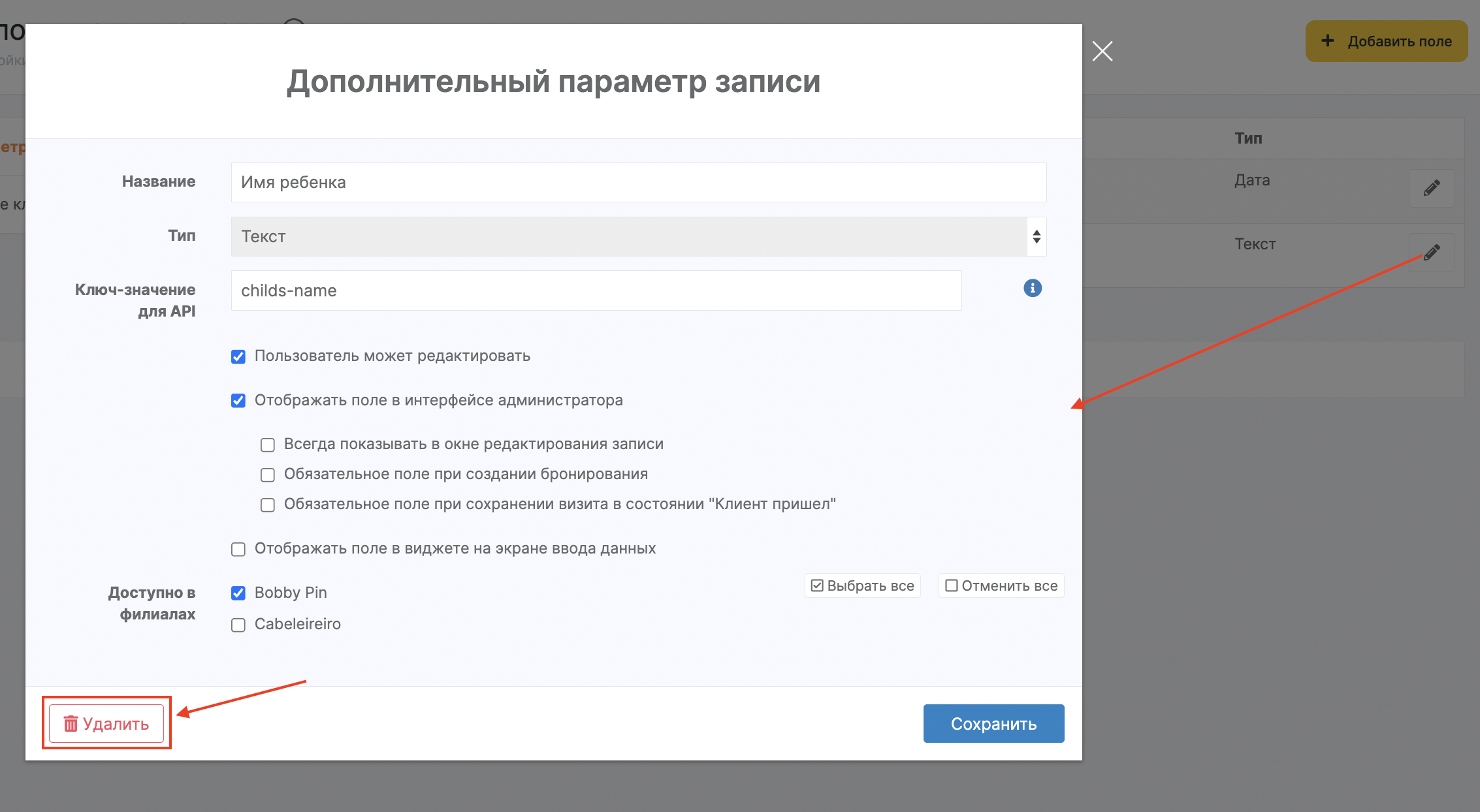The image size is (1480, 812).
Task: Open the Тип dropdown showing Текст
Action: pos(628,236)
